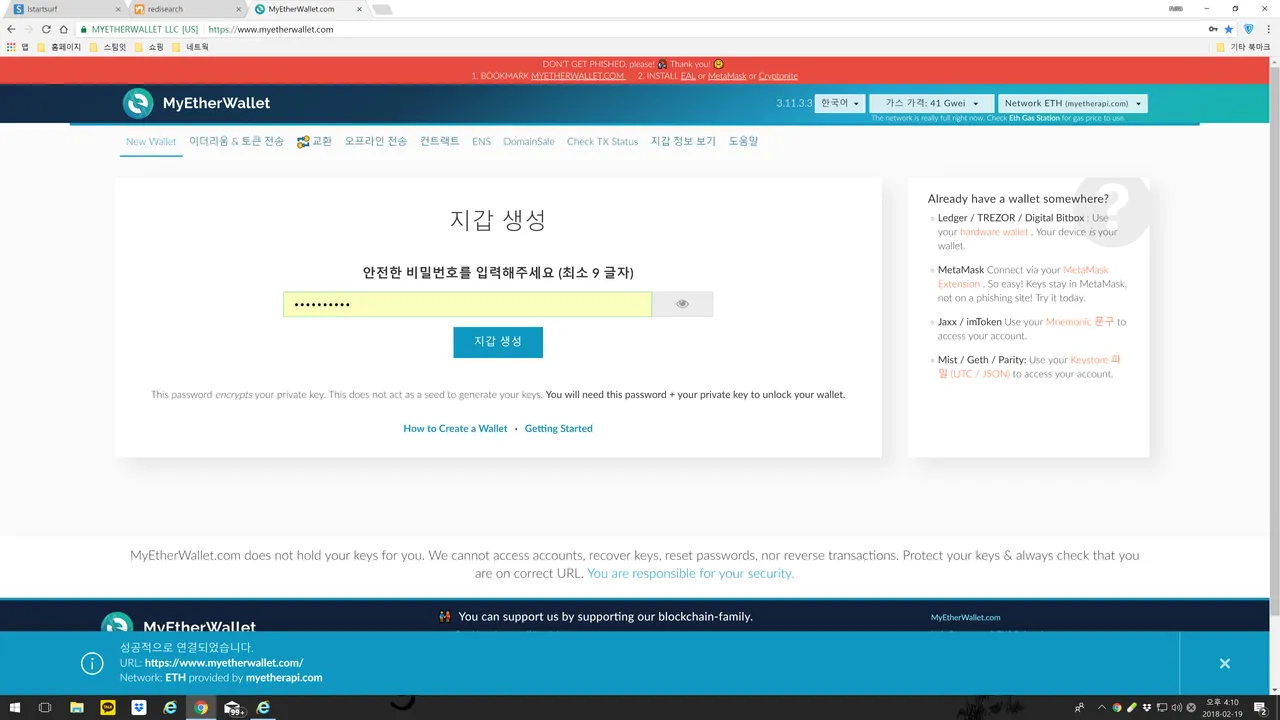Click the 지갑 생성 button
Screen dimensions: 1280x720
click(x=498, y=342)
